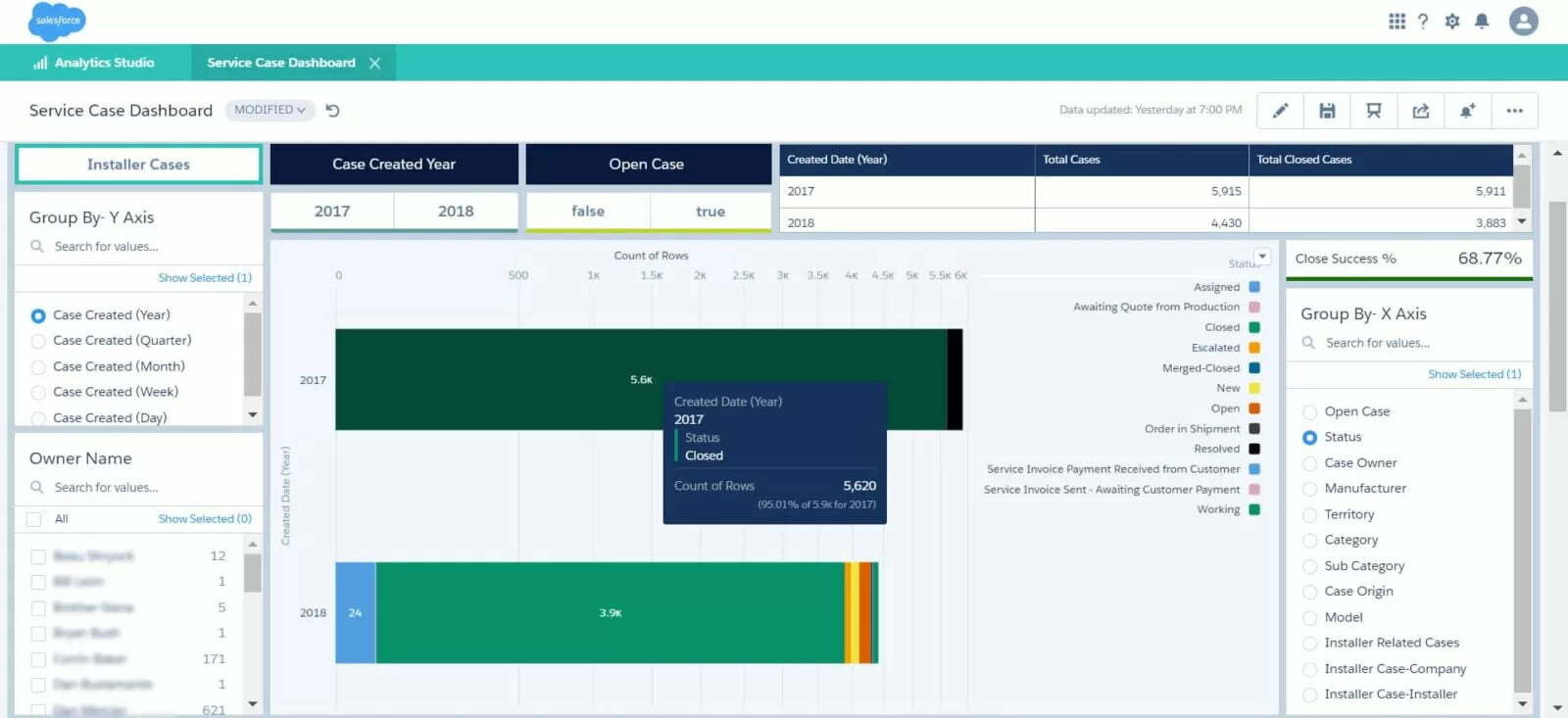Click the Installer Cases button
This screenshot has width=1568, height=718.
[138, 165]
